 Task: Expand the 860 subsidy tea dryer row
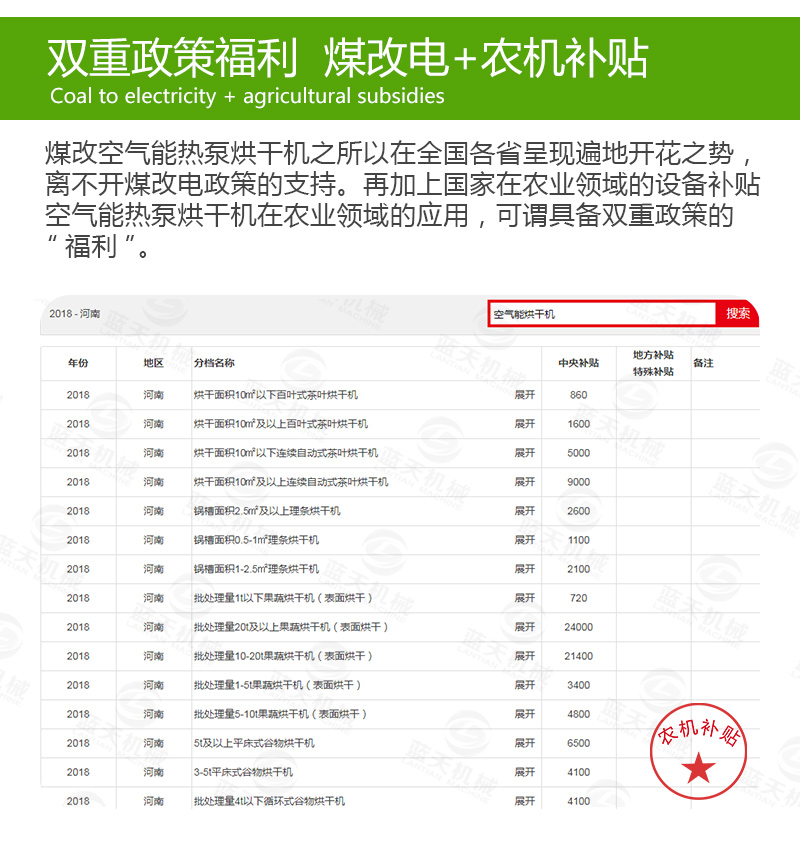click(524, 395)
